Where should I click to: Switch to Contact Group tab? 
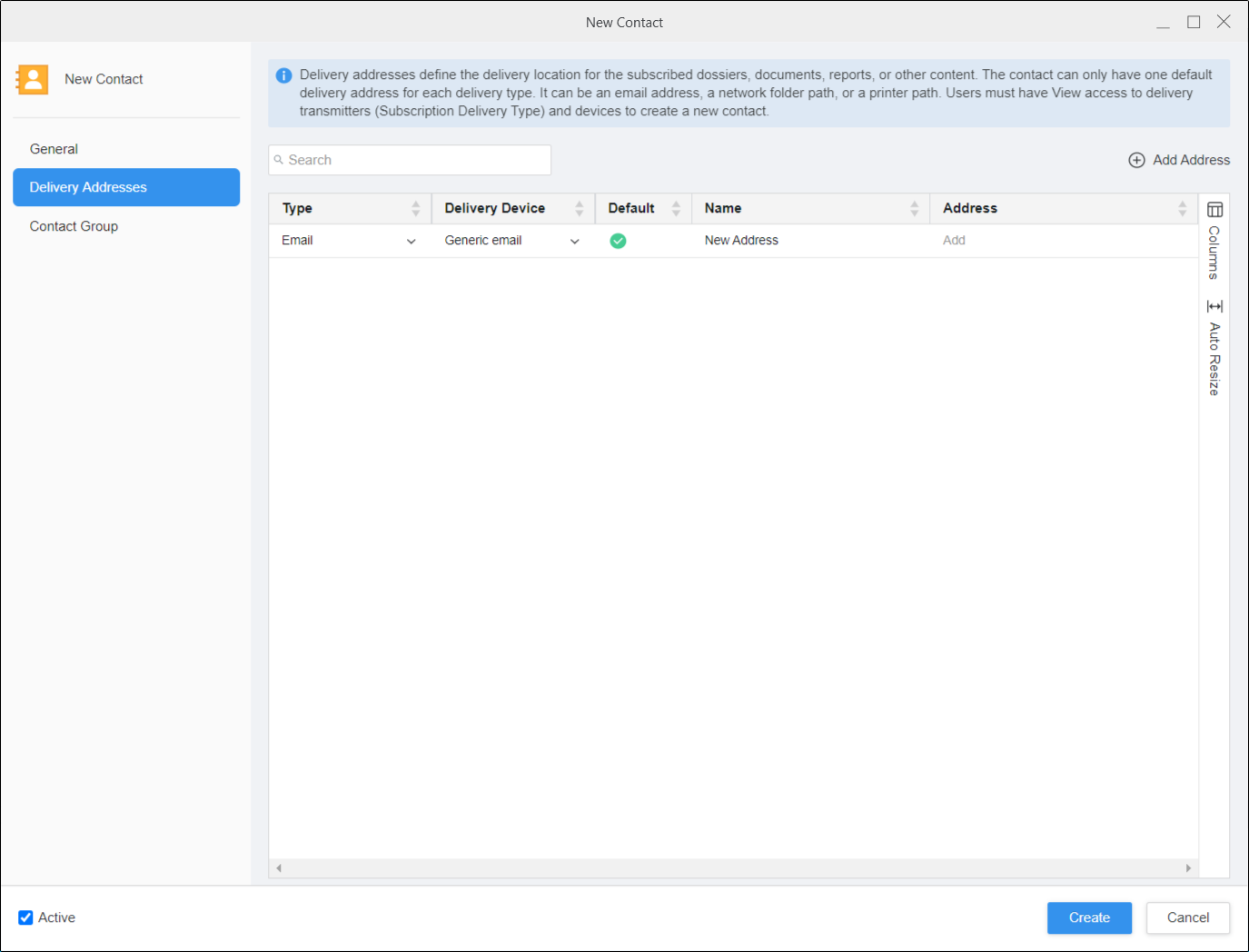(x=74, y=226)
